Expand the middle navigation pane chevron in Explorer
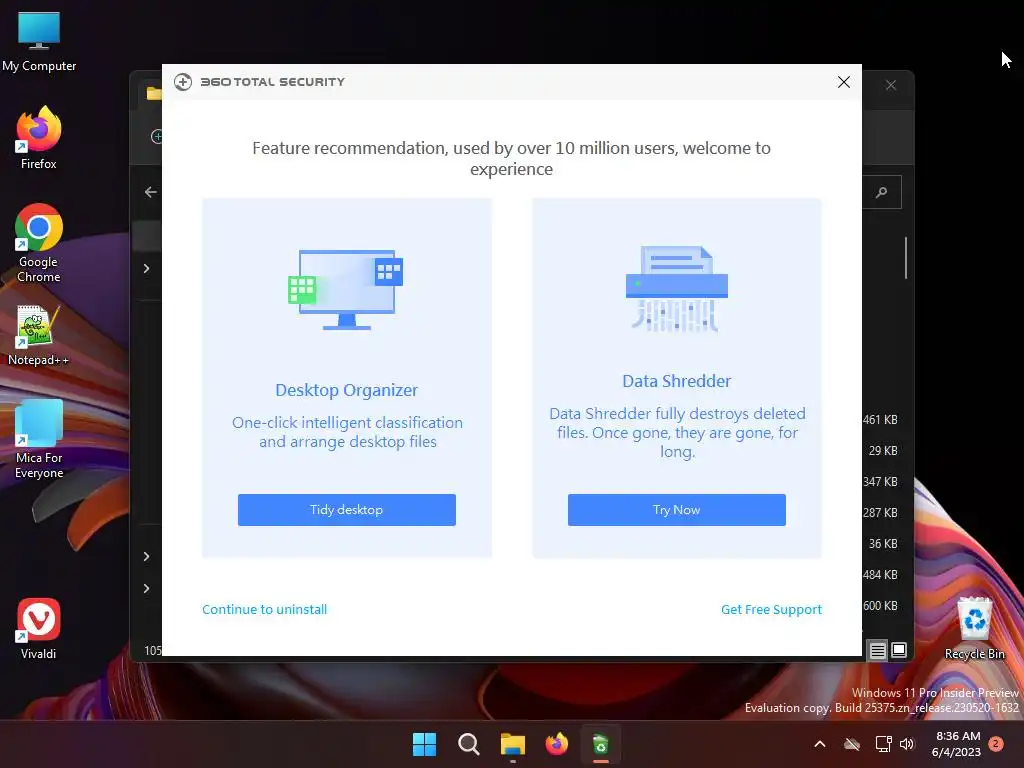This screenshot has width=1024, height=768. tap(146, 556)
